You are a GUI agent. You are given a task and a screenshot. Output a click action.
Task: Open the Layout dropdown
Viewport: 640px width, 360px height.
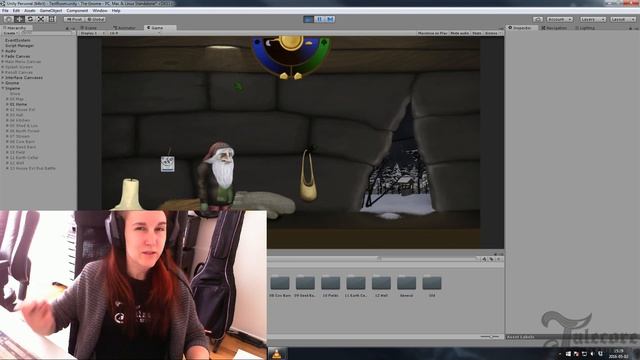[623, 19]
